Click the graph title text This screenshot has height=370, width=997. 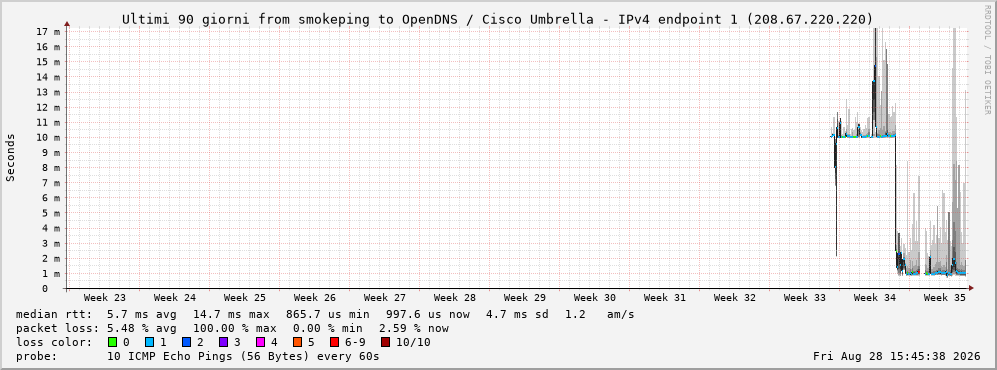point(498,20)
